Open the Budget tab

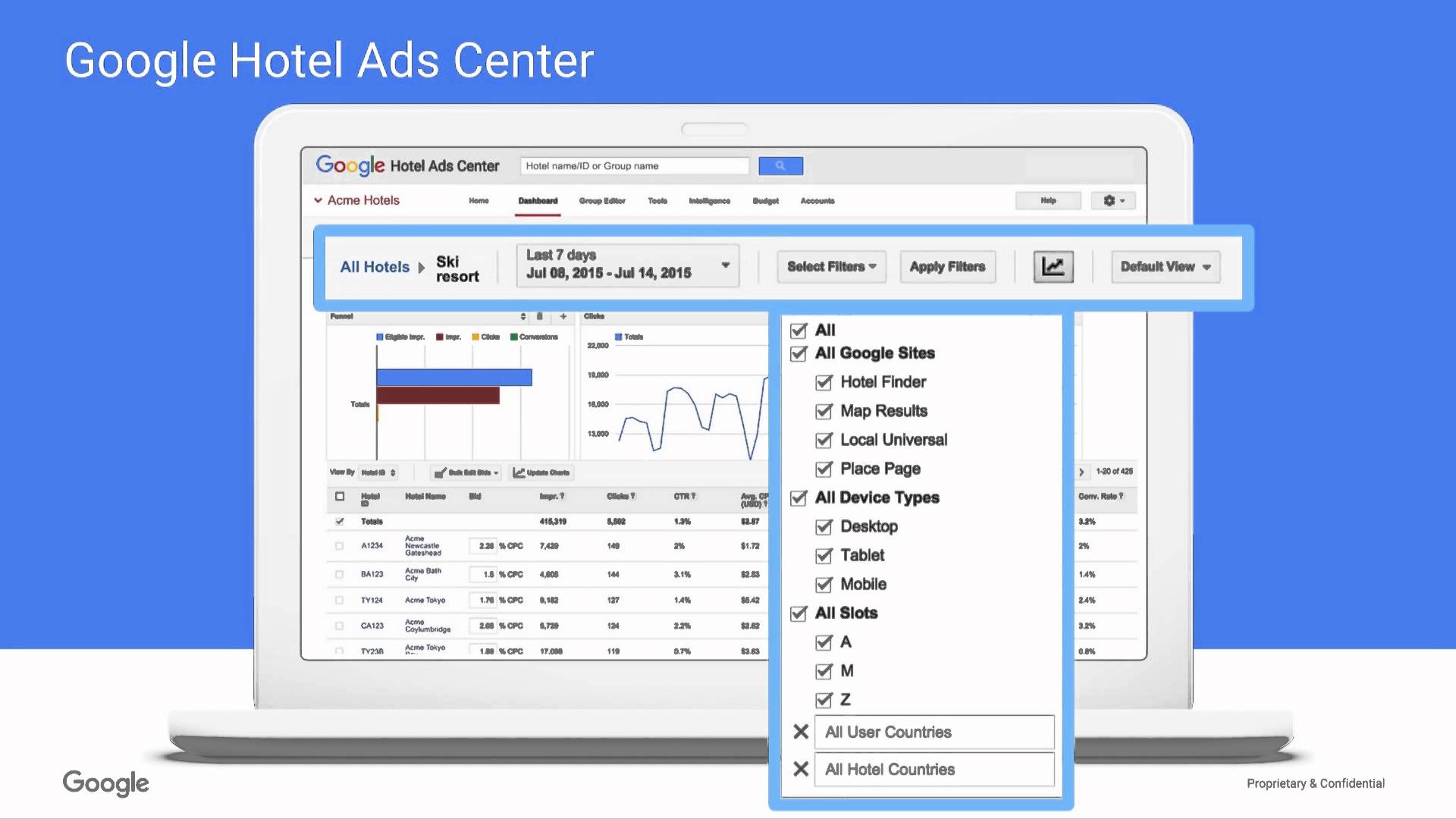click(x=765, y=201)
